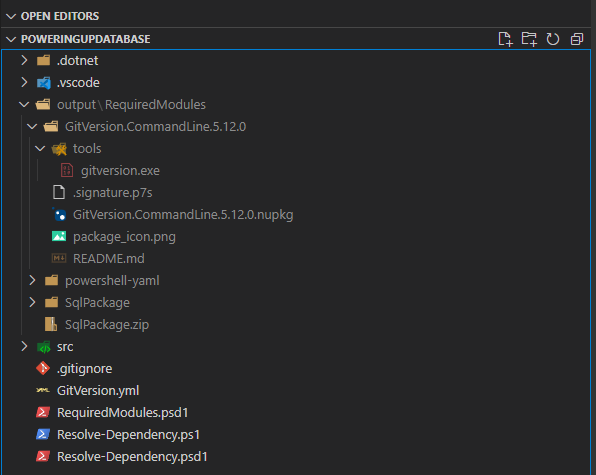Open the GitVersion.yml file
This screenshot has width=596, height=475.
pos(98,390)
